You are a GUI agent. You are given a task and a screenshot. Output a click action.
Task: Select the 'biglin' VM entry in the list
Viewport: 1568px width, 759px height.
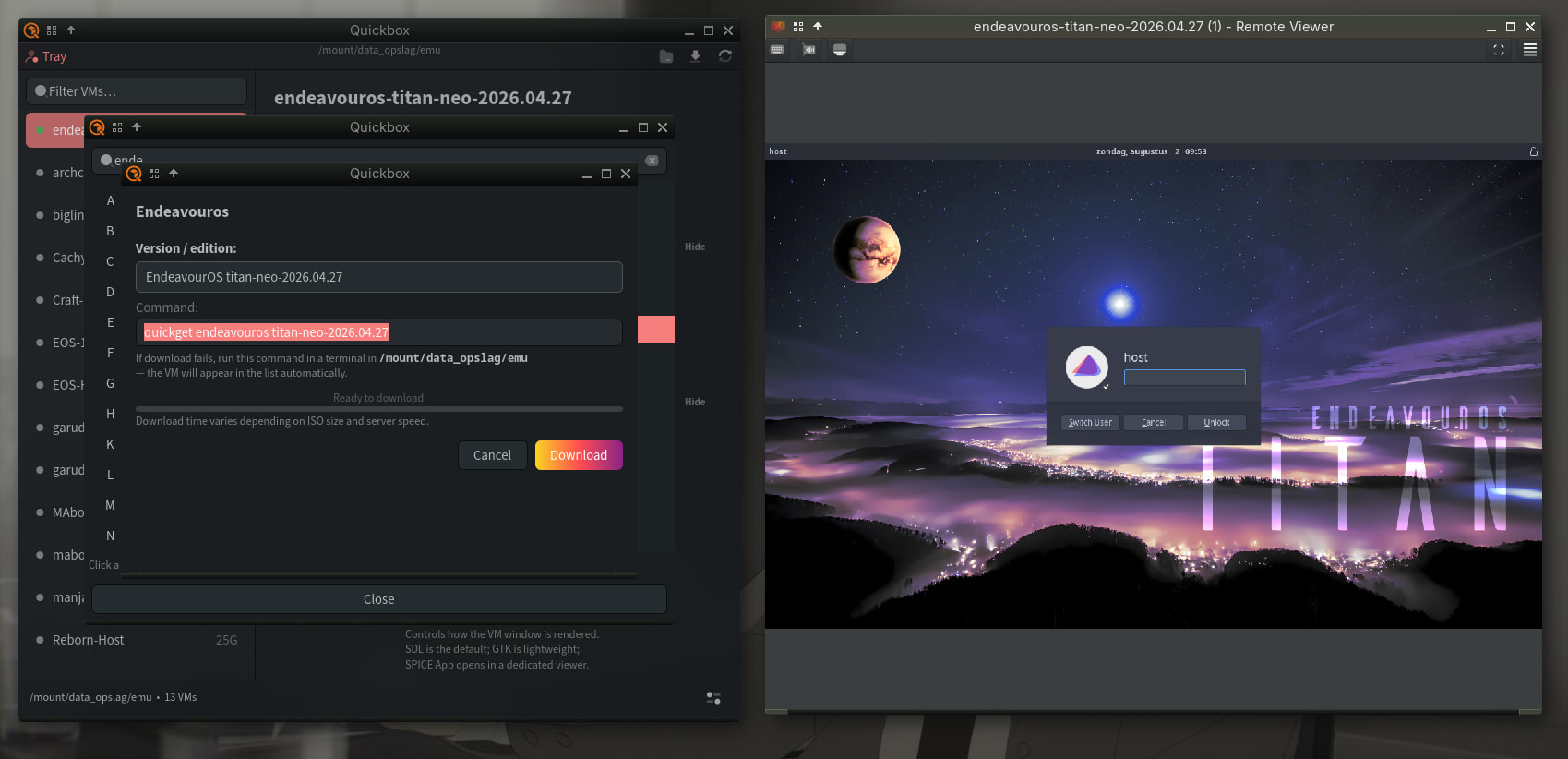[x=56, y=215]
